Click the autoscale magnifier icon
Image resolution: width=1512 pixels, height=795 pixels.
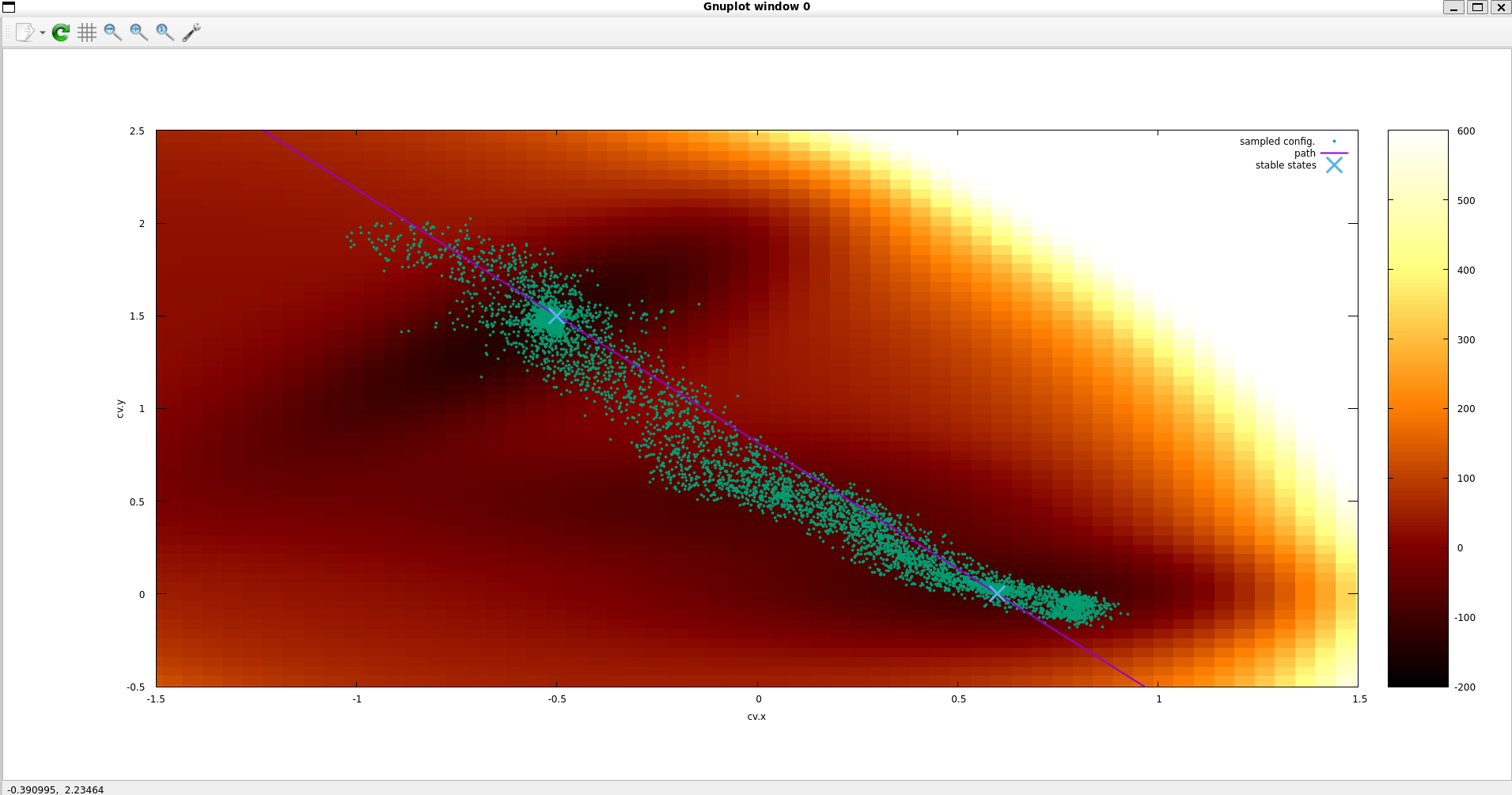click(x=165, y=32)
